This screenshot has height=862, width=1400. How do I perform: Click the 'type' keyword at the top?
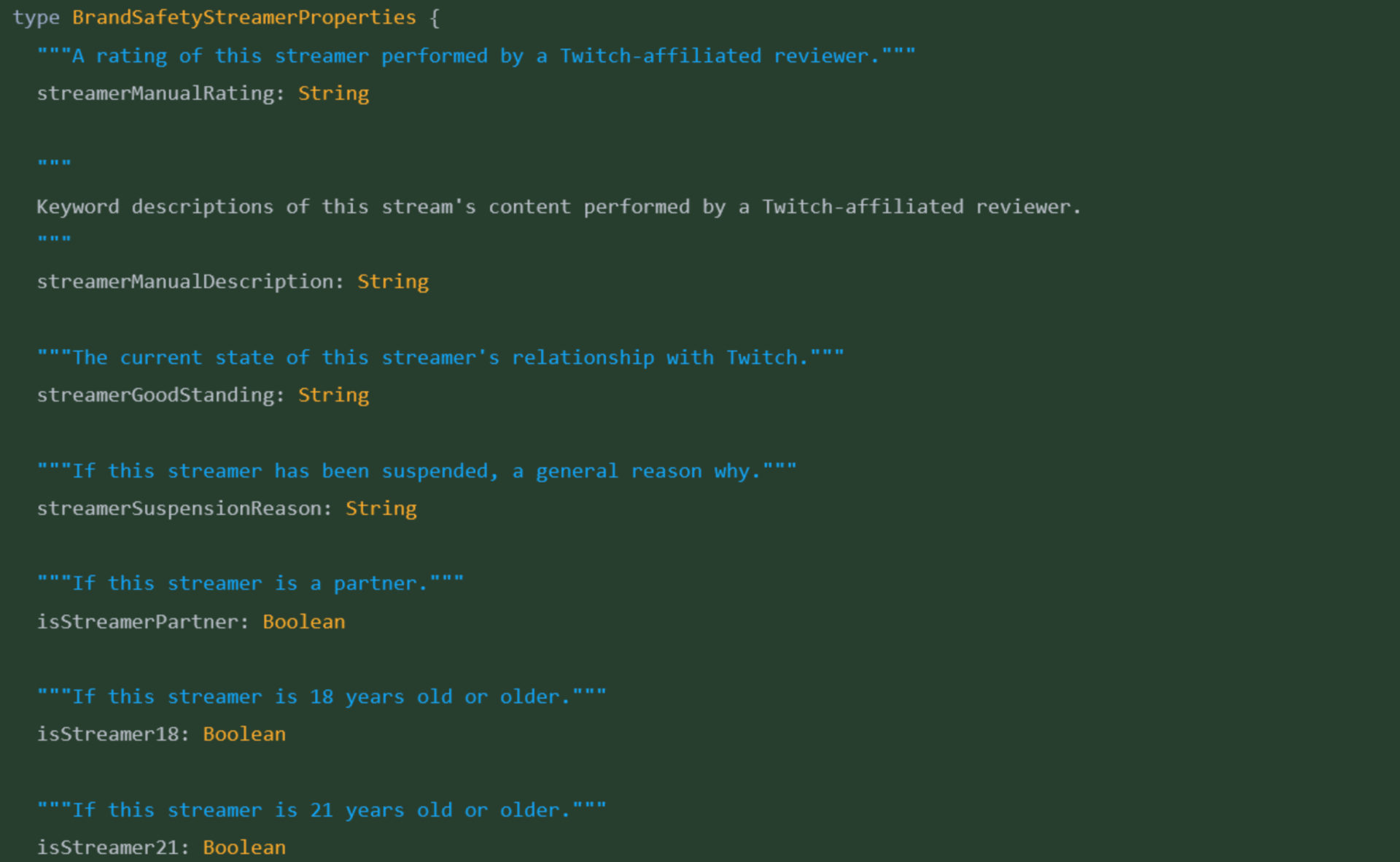36,18
